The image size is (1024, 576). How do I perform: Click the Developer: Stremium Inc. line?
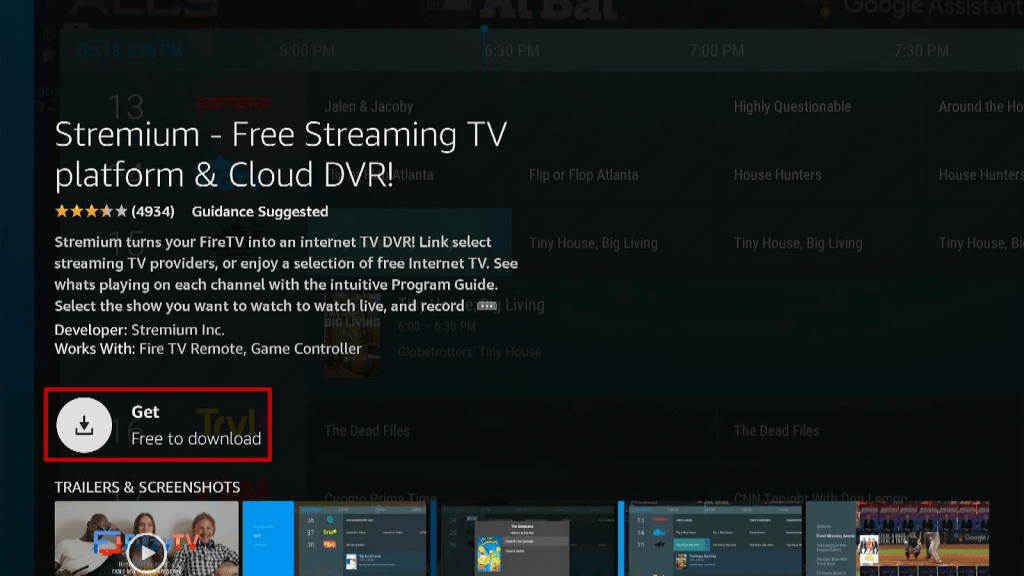point(139,330)
